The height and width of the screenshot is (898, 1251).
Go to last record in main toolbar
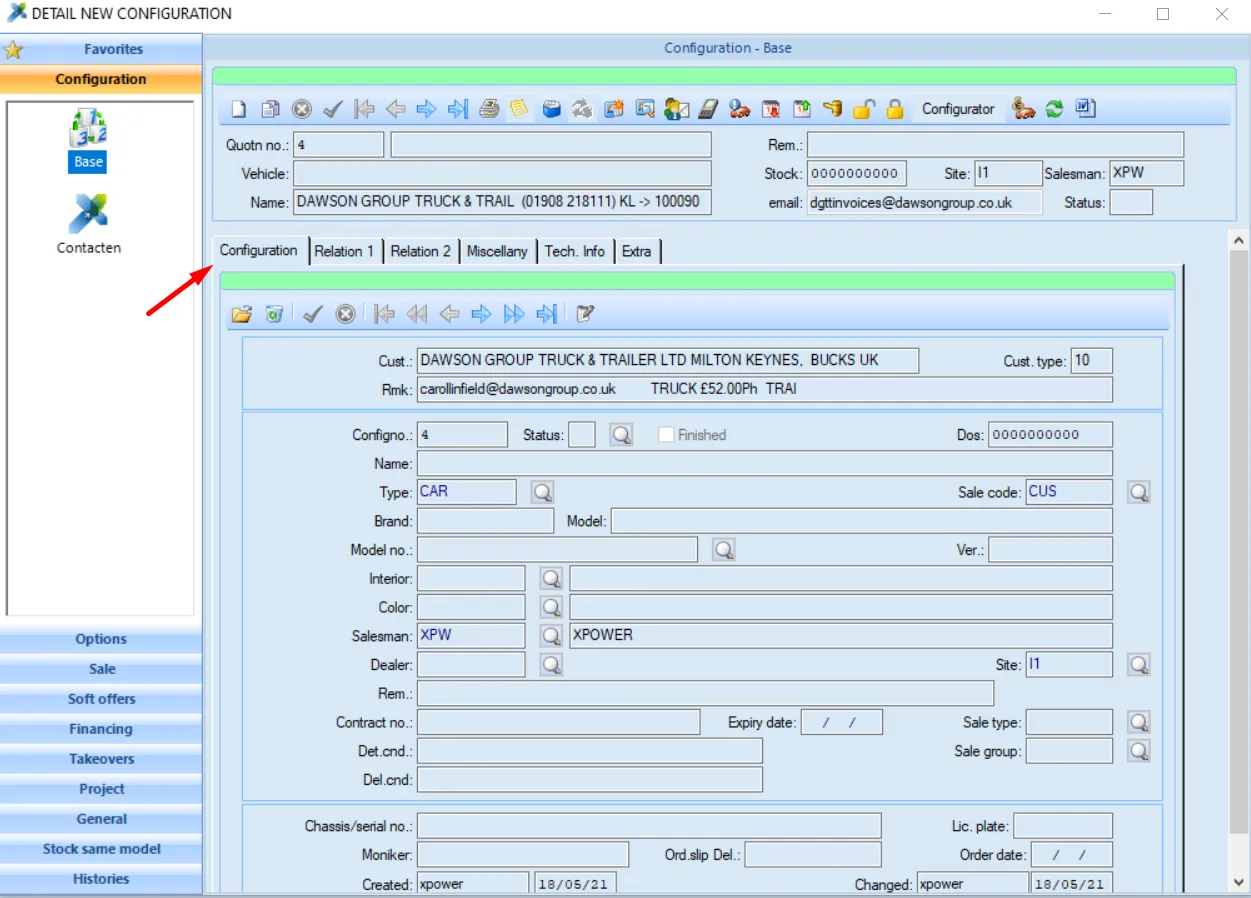coord(457,110)
